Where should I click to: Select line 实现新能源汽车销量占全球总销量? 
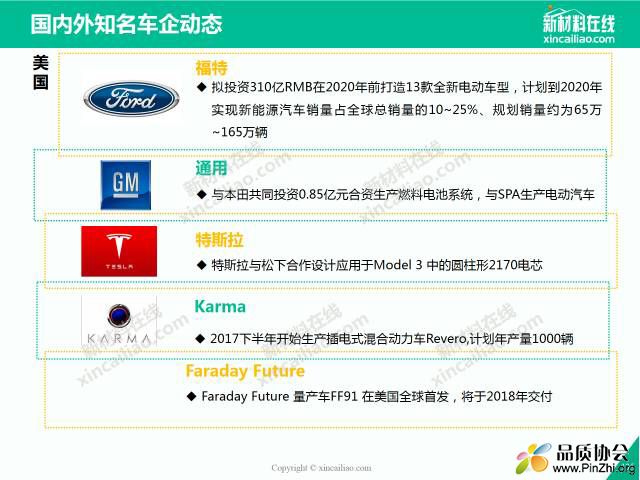(407, 110)
